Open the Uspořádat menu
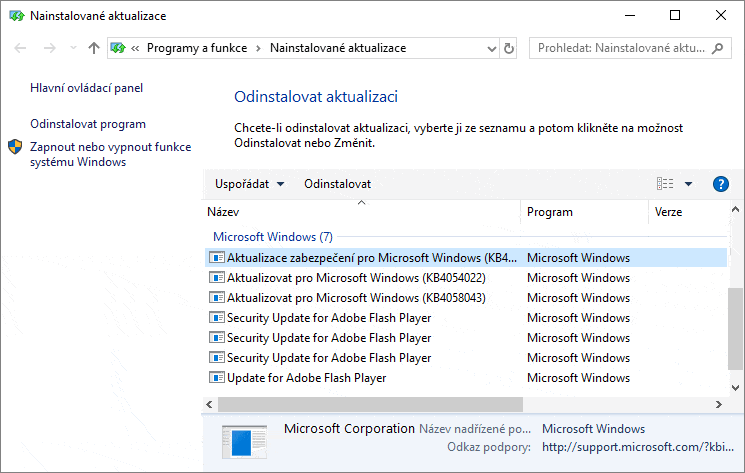This screenshot has height=473, width=745. tap(249, 184)
